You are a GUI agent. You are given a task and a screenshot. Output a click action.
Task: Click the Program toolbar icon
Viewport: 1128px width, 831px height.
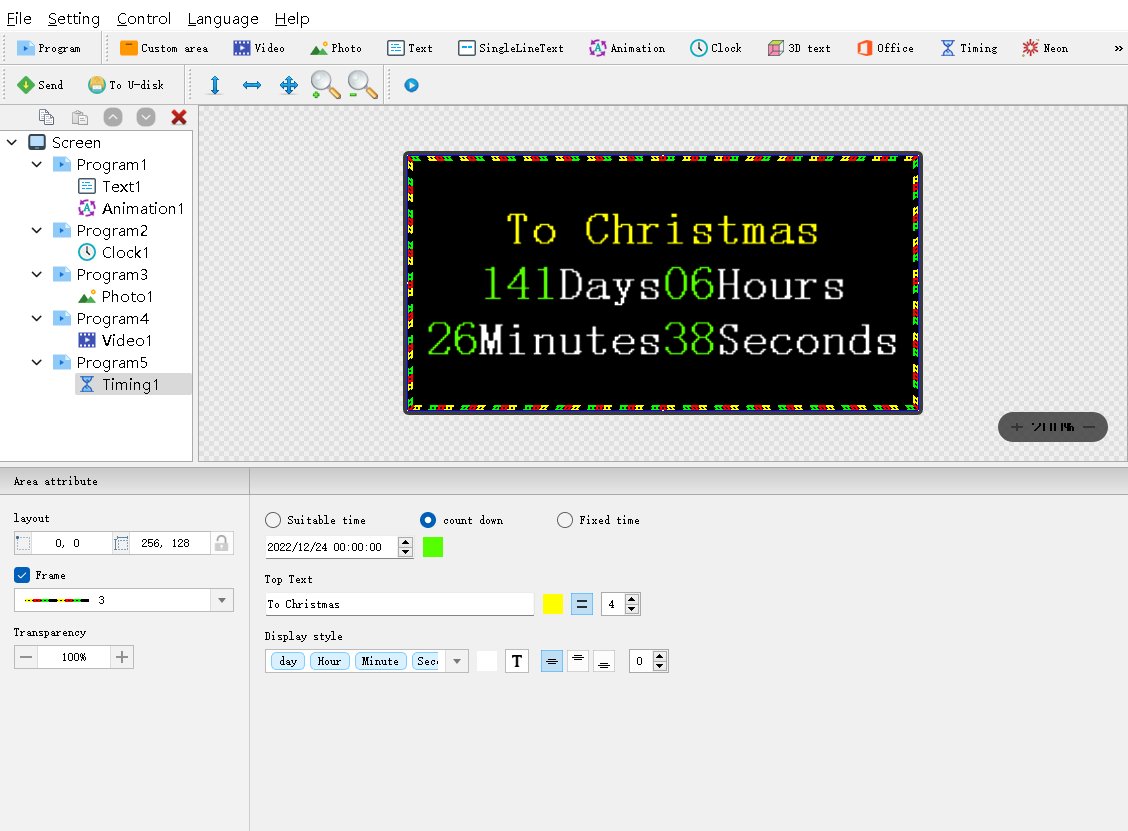[49, 48]
